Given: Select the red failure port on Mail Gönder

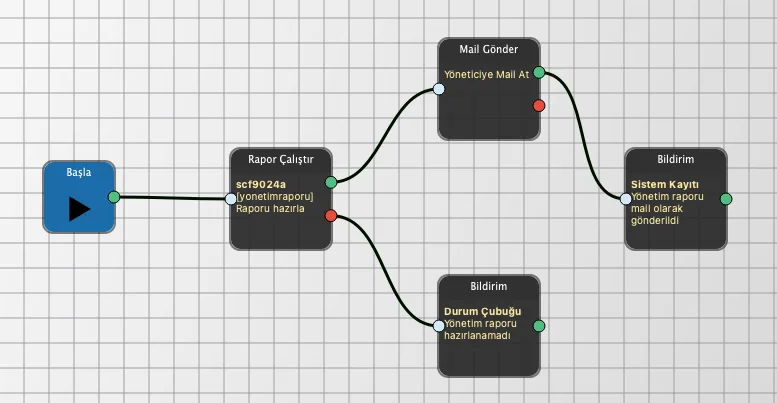Looking at the screenshot, I should coord(539,105).
